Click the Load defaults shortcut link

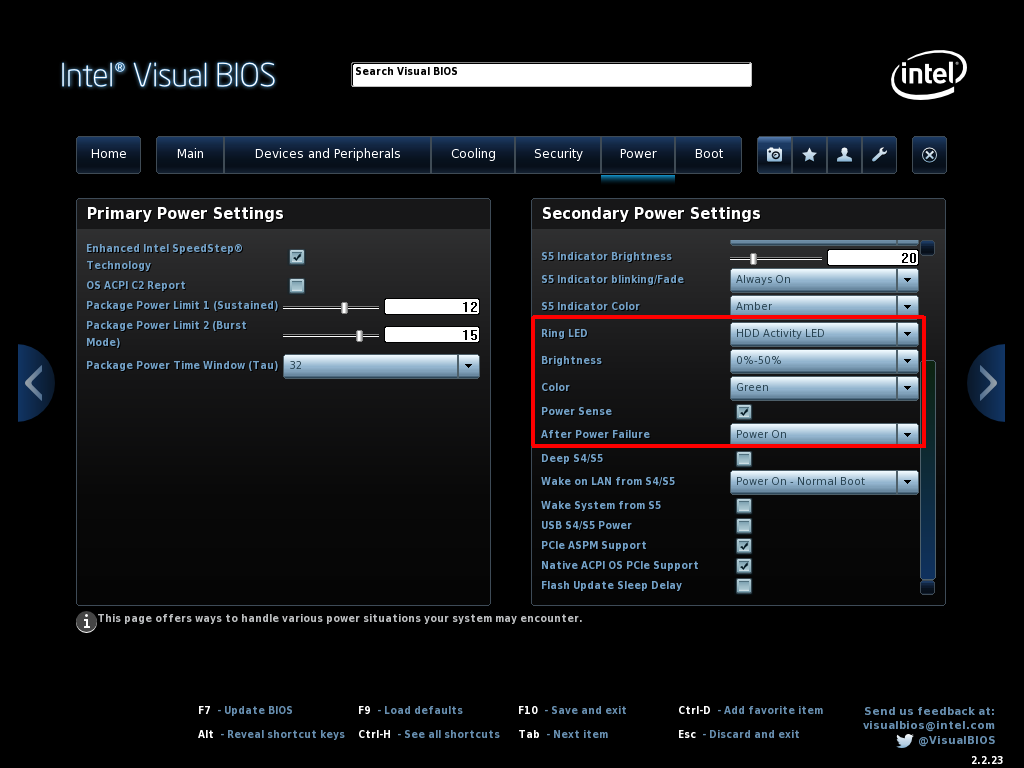[422, 710]
